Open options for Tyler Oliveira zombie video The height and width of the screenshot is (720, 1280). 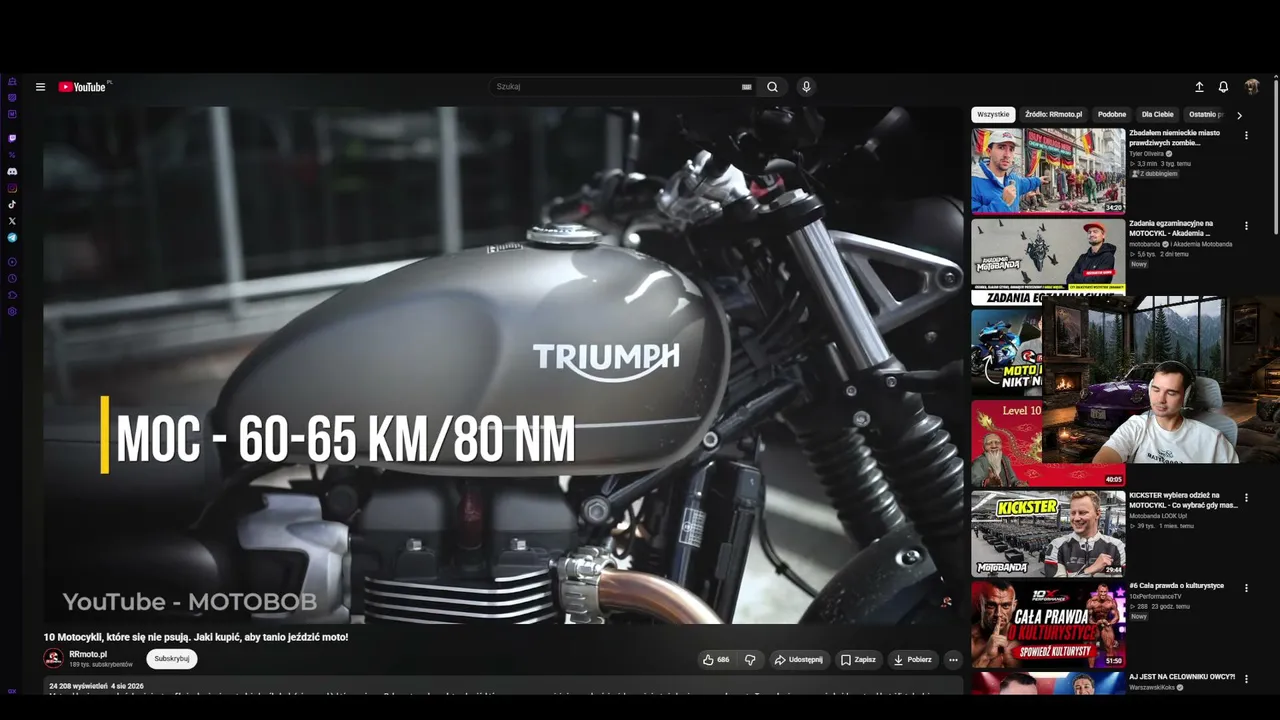[x=1246, y=136]
